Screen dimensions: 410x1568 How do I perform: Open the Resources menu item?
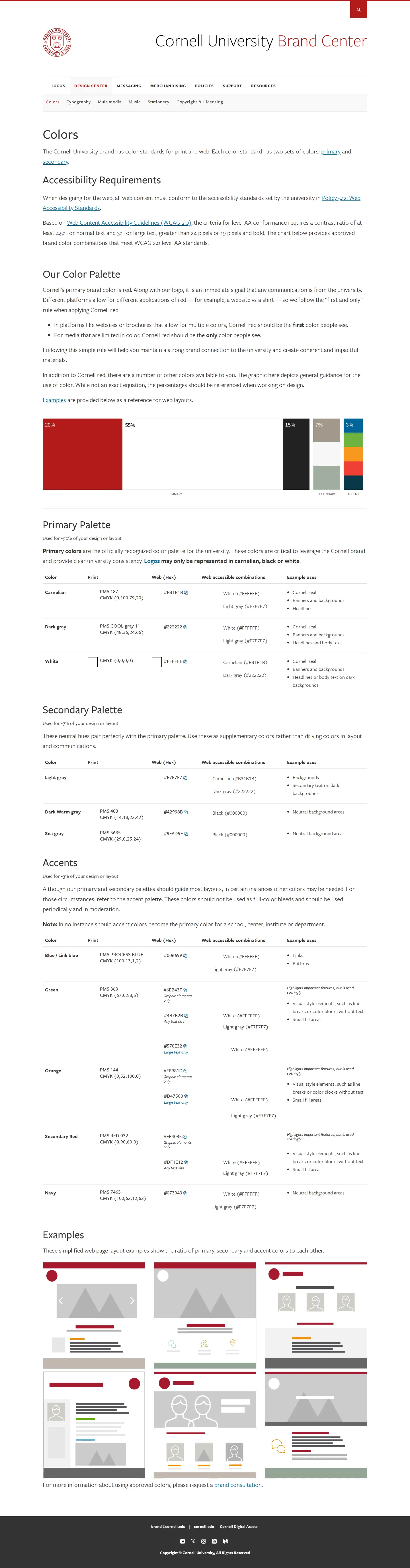tap(263, 86)
